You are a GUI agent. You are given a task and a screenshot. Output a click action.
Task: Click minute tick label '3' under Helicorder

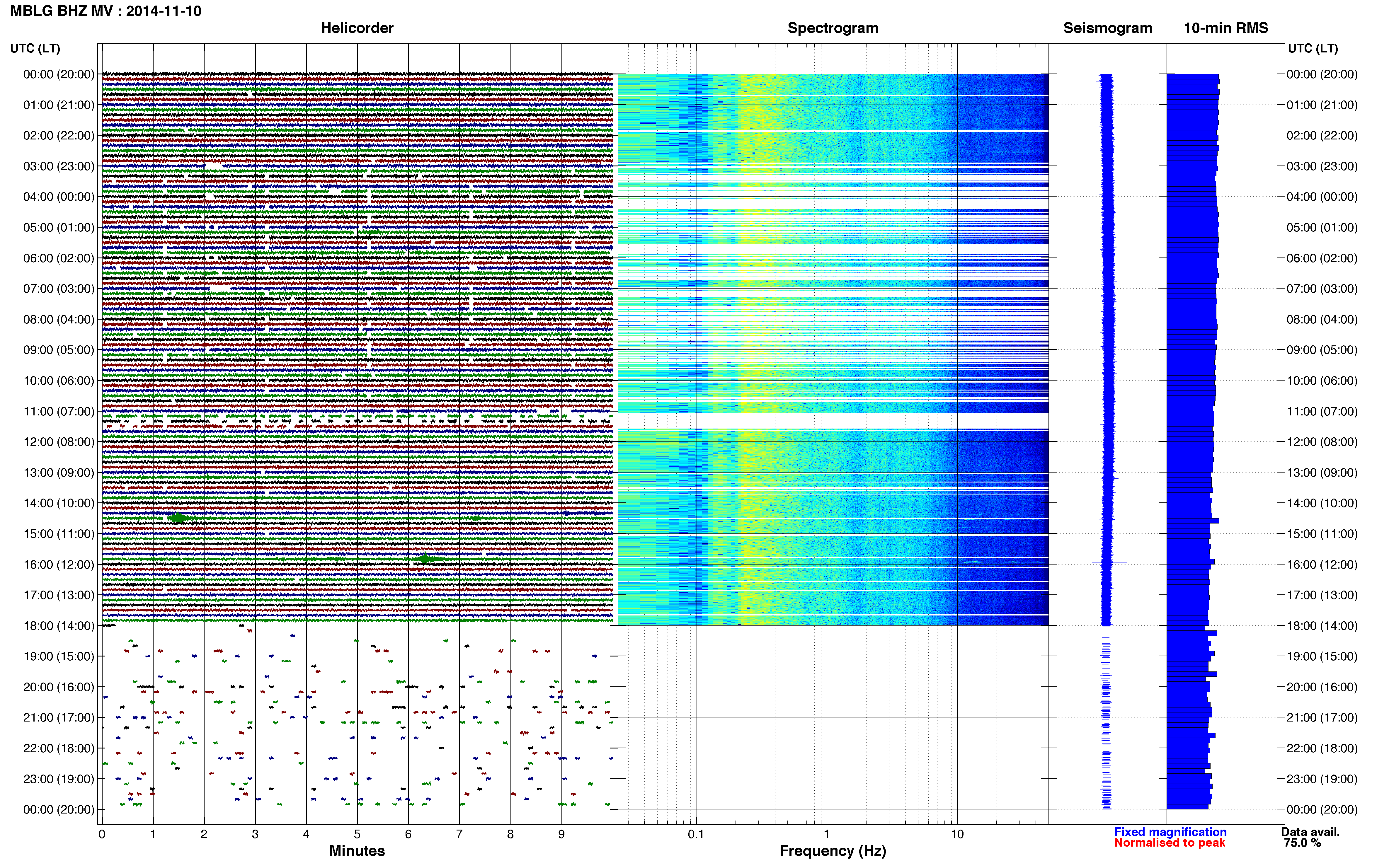coord(255,834)
